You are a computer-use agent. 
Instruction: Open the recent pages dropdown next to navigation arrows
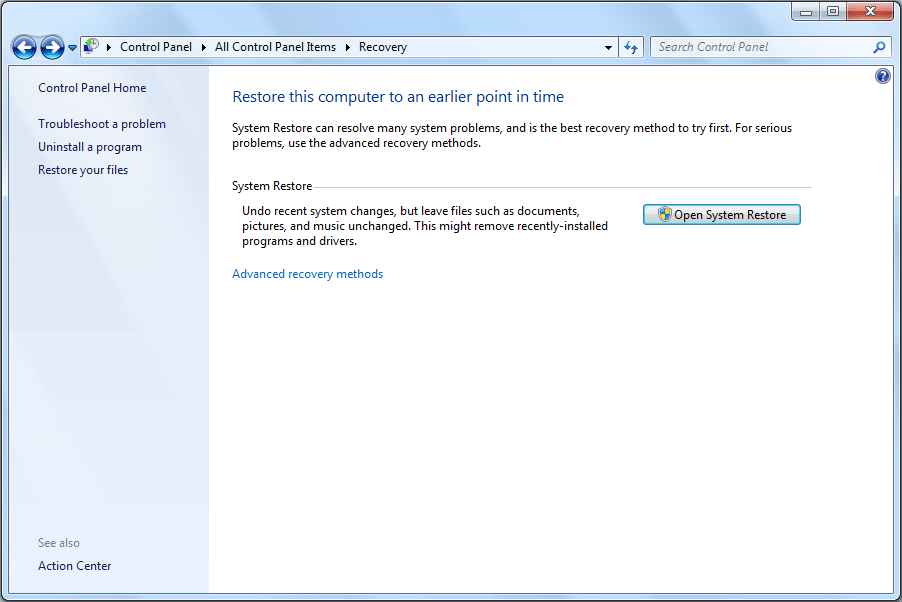[x=70, y=47]
